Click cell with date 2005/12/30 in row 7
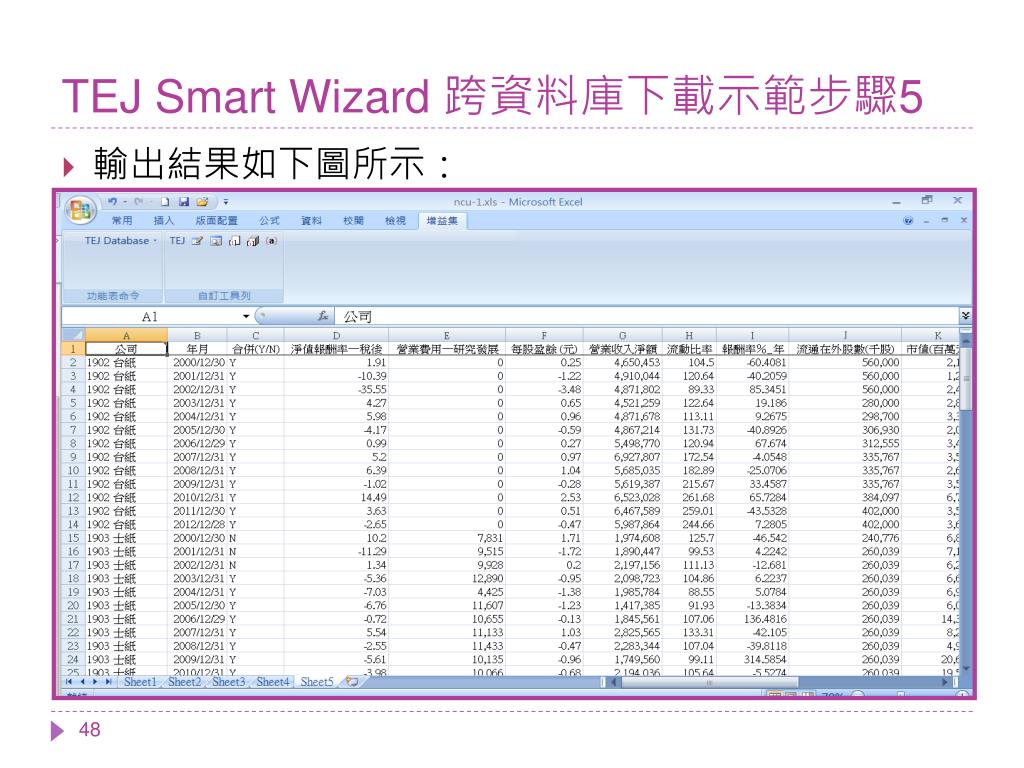1024x768 pixels. (197, 430)
